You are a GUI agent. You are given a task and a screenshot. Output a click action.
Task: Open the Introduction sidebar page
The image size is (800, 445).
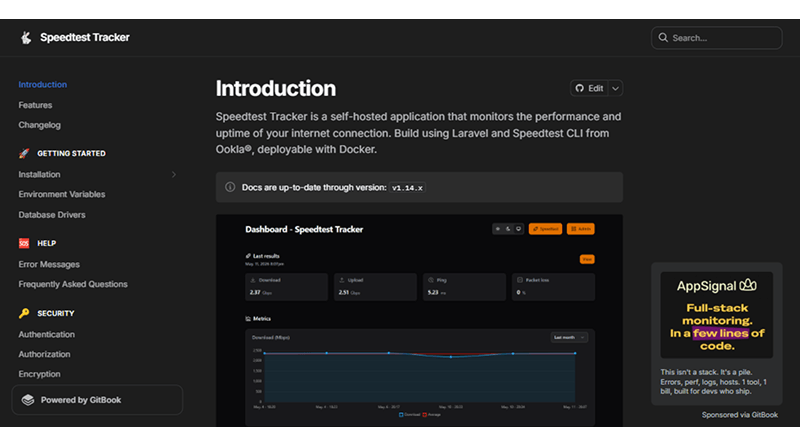click(x=42, y=85)
